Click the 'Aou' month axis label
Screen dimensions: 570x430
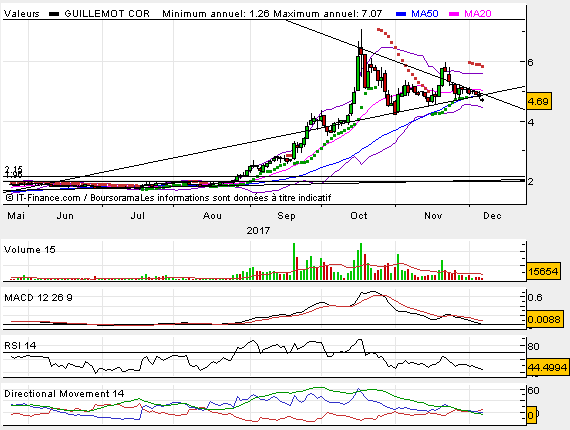212,216
